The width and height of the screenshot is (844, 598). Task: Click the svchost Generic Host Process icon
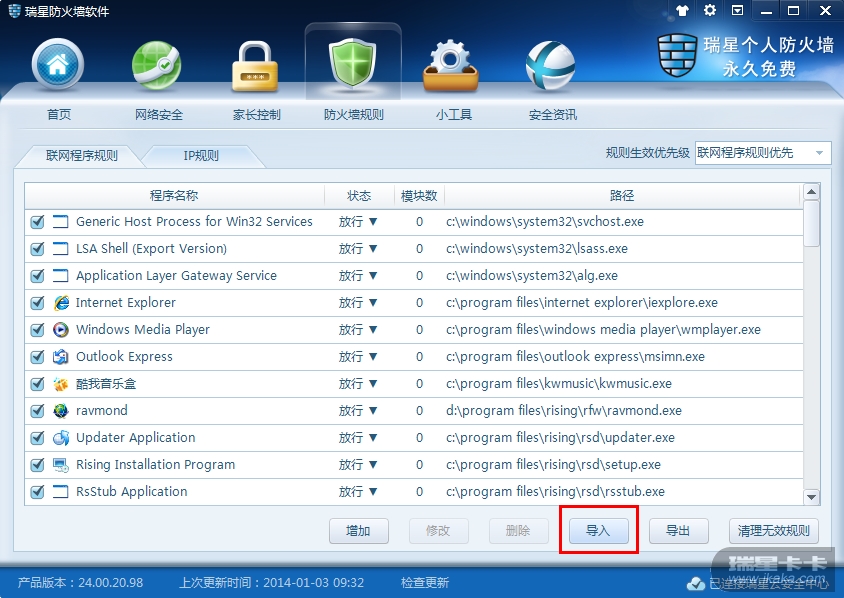[x=61, y=222]
